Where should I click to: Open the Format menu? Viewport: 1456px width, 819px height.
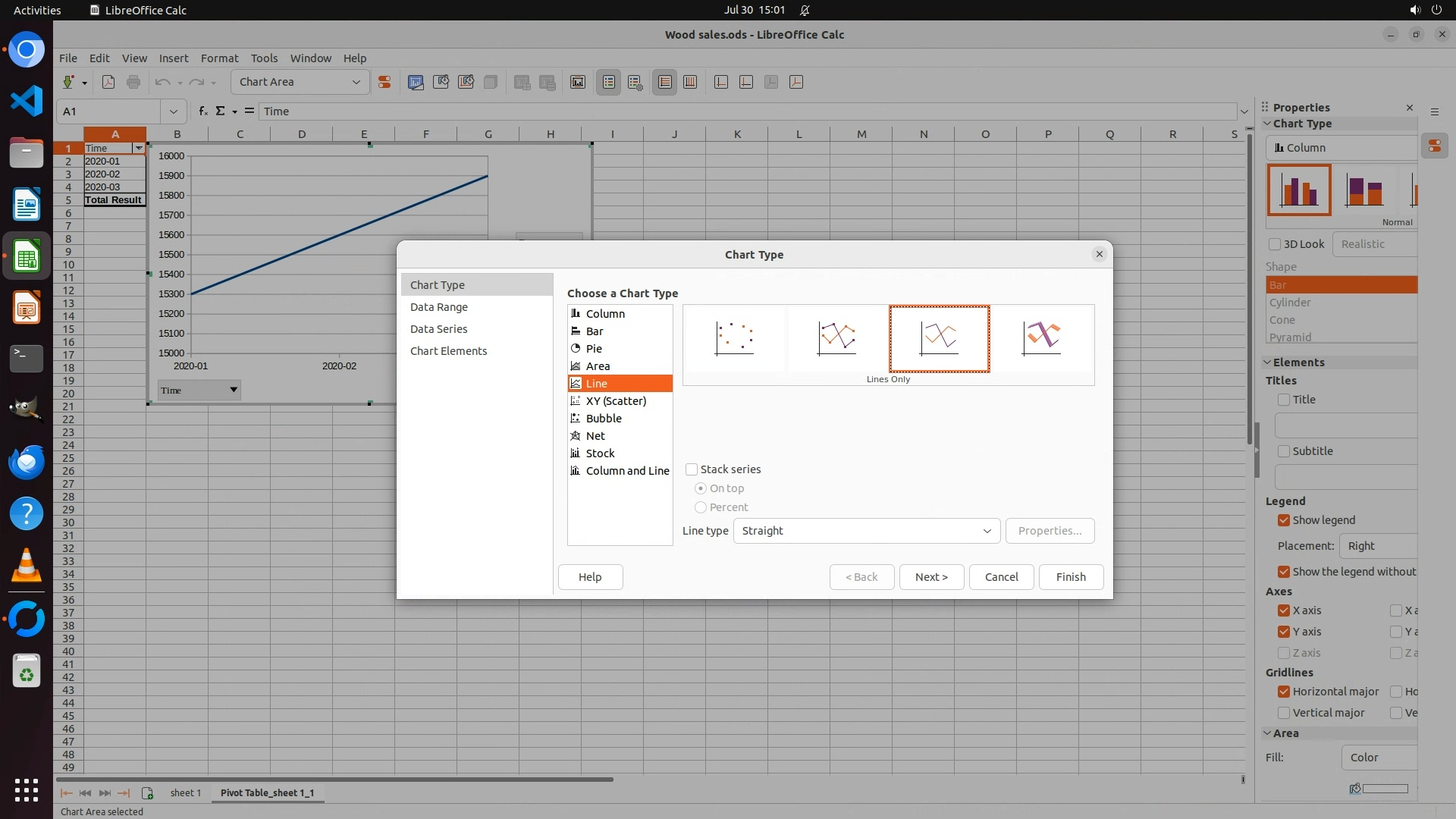click(x=219, y=58)
